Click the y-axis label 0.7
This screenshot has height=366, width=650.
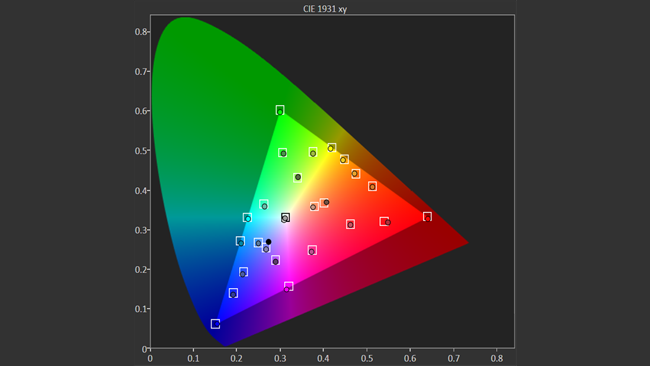coord(141,72)
